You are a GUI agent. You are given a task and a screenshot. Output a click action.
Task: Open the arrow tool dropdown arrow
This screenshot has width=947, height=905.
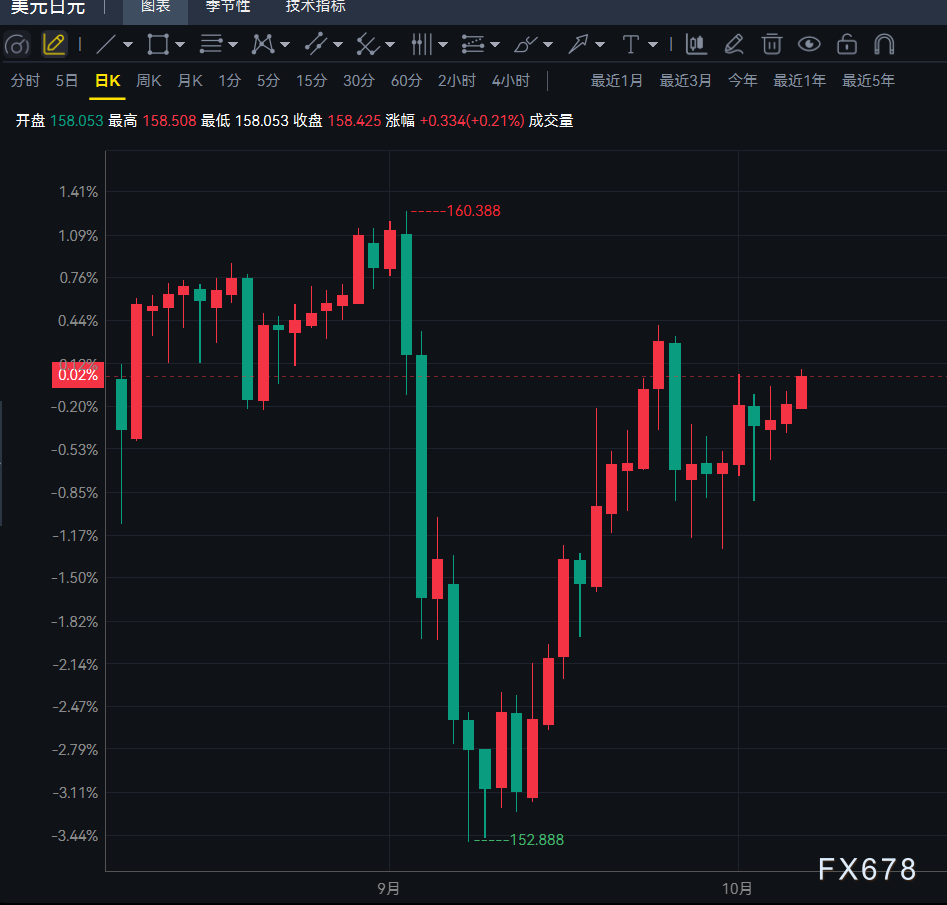[x=600, y=44]
